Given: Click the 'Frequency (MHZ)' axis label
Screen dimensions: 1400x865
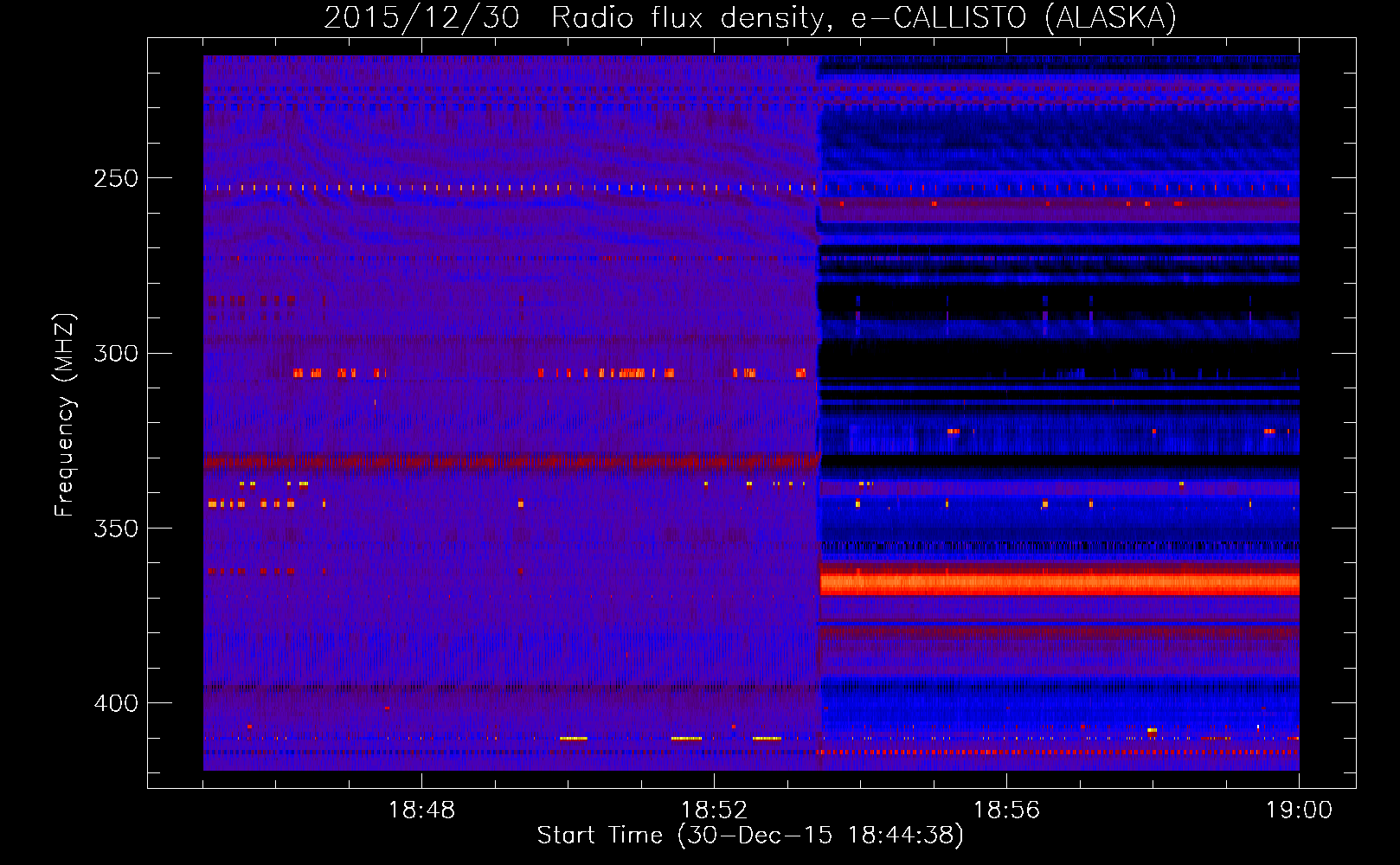Looking at the screenshot, I should 65,415.
